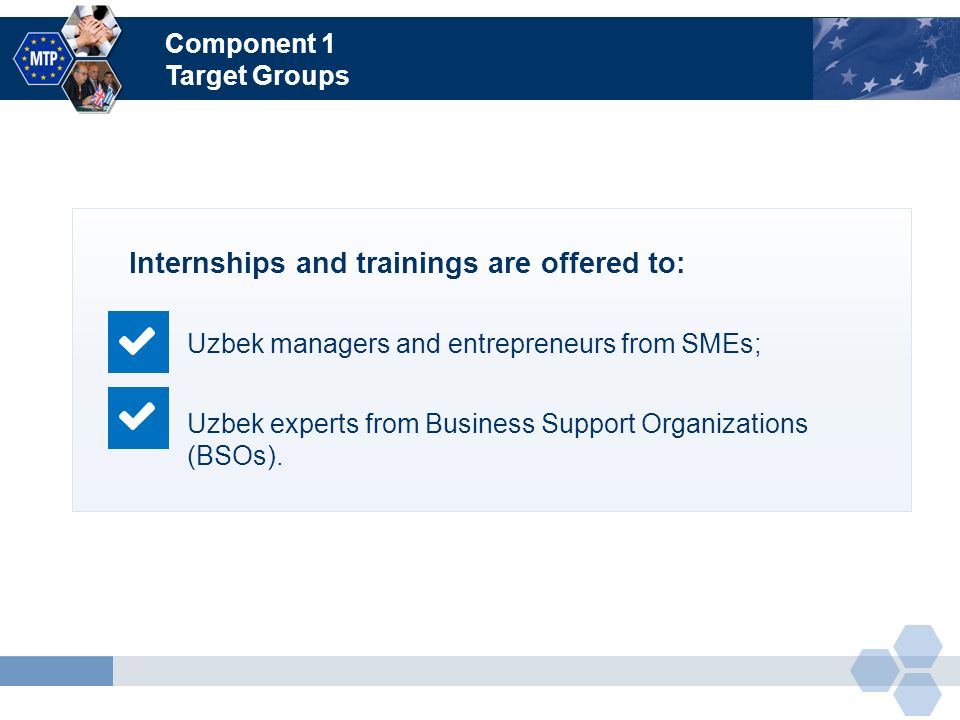
Task: Toggle the checkbox for Uzbek managers and entrepreneurs
Action: 138,342
